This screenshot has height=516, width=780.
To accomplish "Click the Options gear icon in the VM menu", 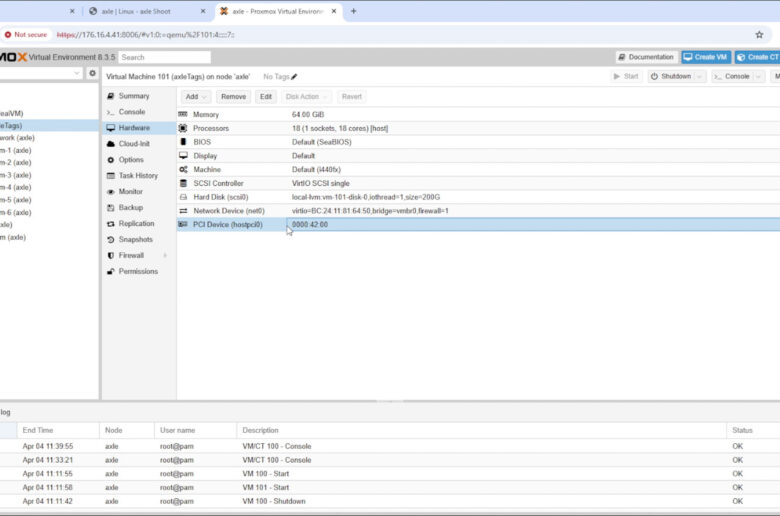I will tap(110, 160).
